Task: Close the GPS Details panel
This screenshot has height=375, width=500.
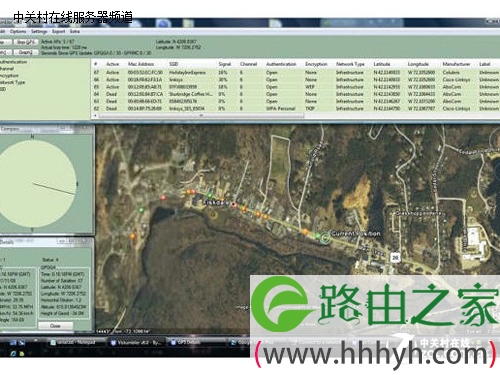Action: (x=55, y=326)
